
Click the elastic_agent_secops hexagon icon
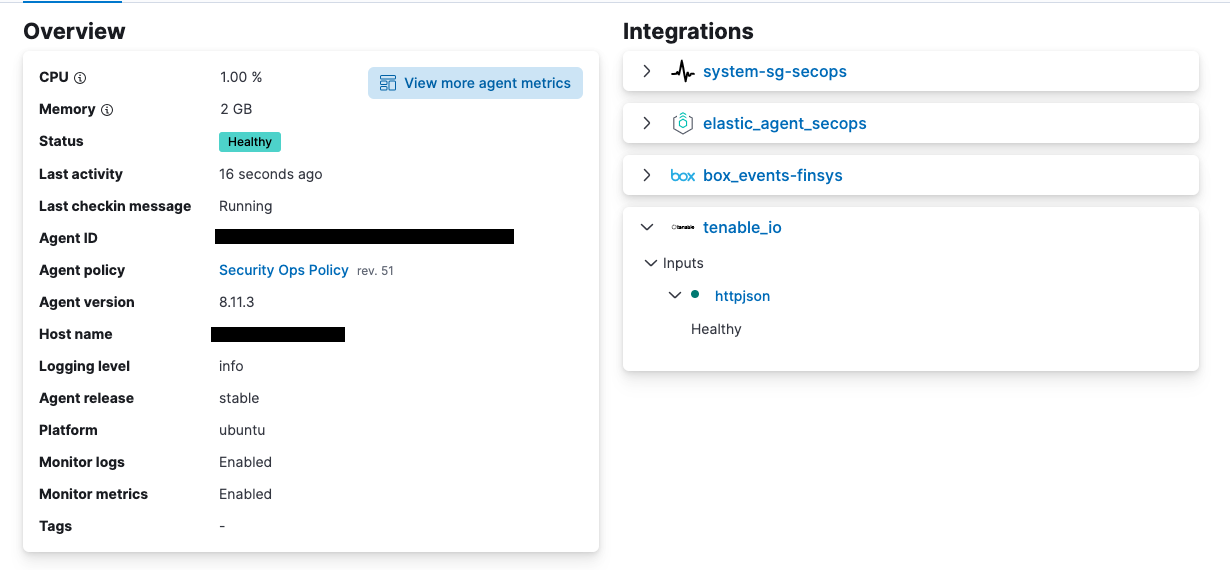[683, 124]
